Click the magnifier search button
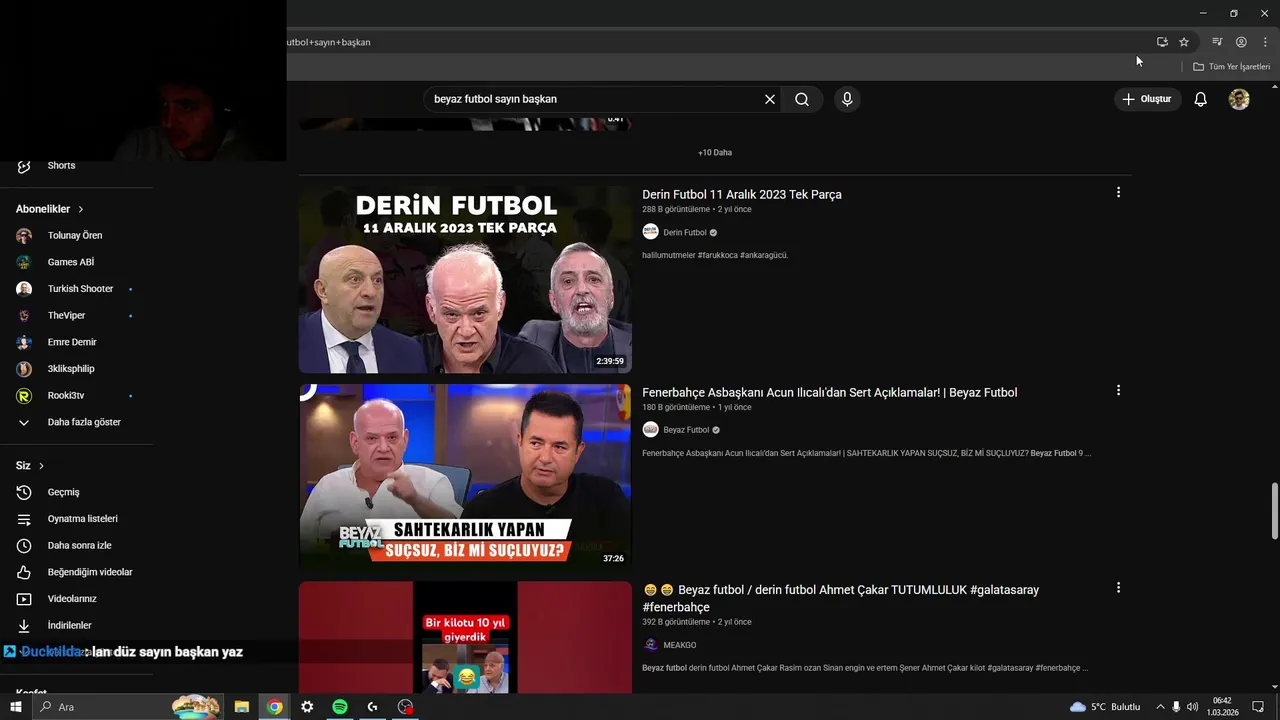 (802, 99)
